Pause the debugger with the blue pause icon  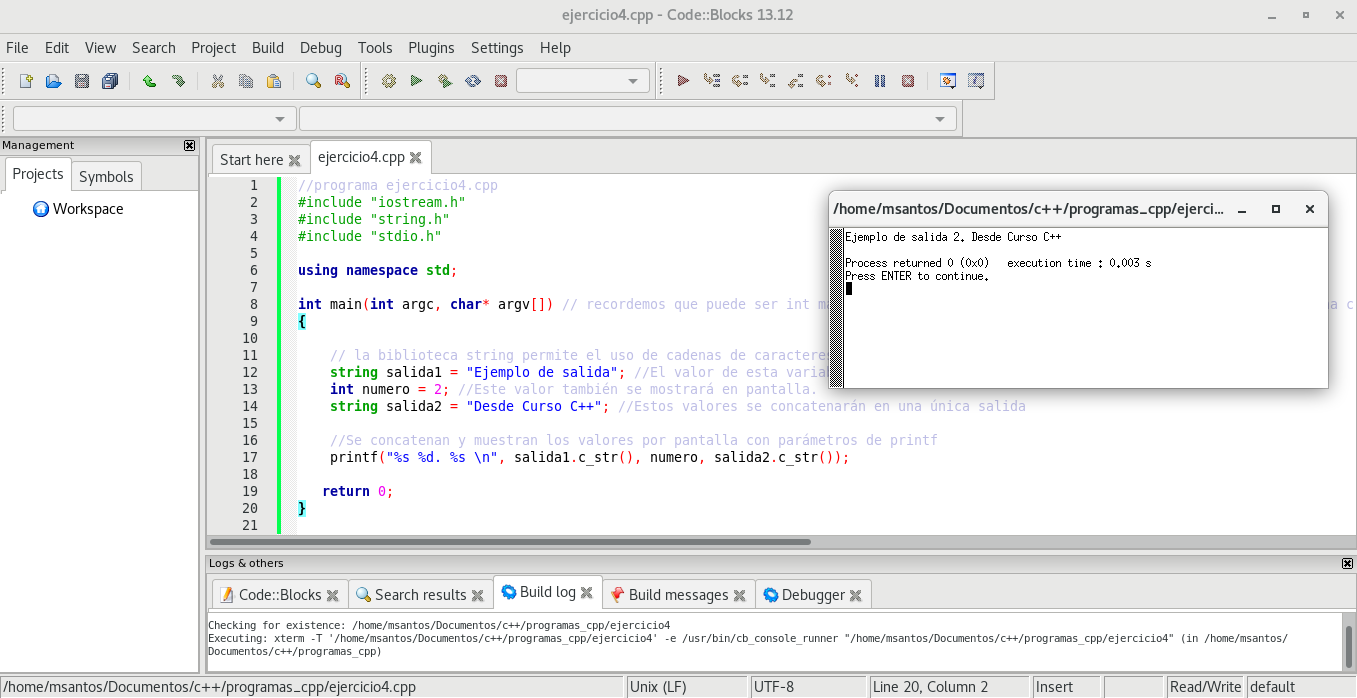pyautogui.click(x=880, y=81)
